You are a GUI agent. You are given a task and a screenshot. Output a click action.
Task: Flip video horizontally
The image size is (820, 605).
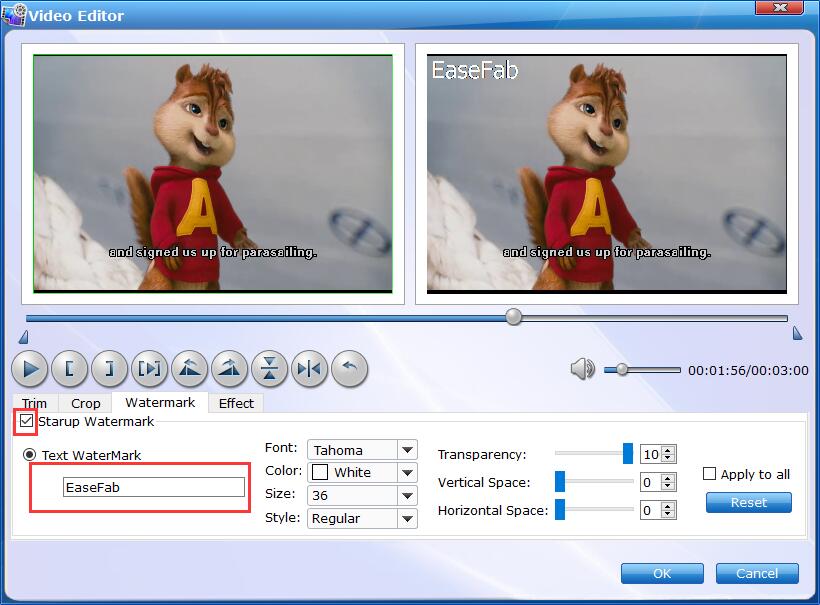310,369
